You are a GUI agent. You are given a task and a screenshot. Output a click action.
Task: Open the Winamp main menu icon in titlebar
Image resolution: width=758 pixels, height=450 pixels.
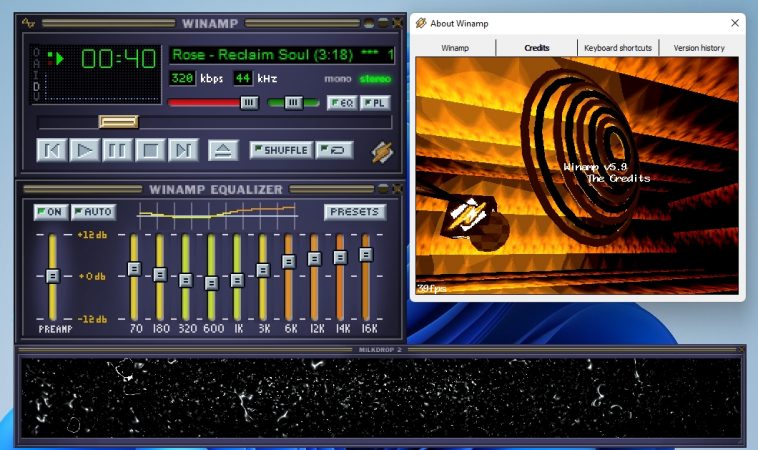[29, 23]
